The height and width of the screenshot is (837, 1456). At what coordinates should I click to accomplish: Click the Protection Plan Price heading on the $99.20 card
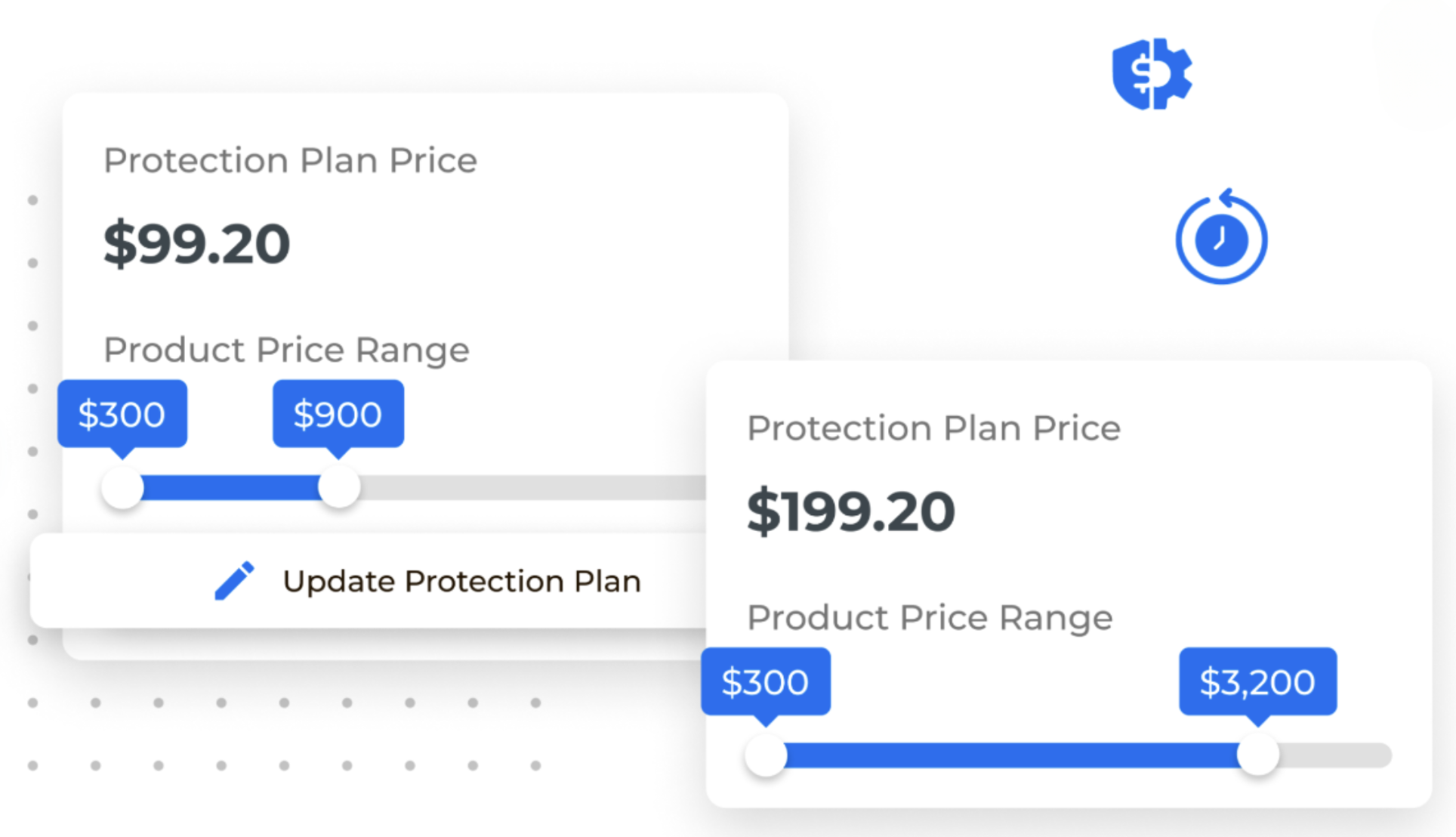click(290, 160)
